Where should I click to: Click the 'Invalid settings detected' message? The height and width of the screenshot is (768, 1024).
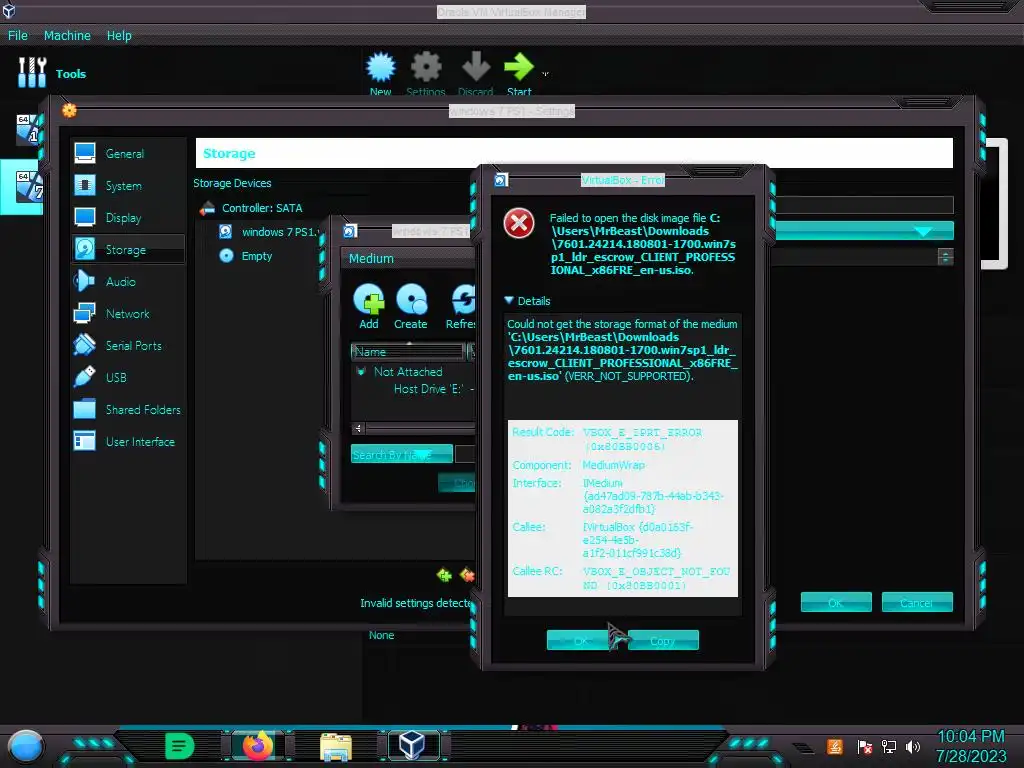[x=416, y=603]
